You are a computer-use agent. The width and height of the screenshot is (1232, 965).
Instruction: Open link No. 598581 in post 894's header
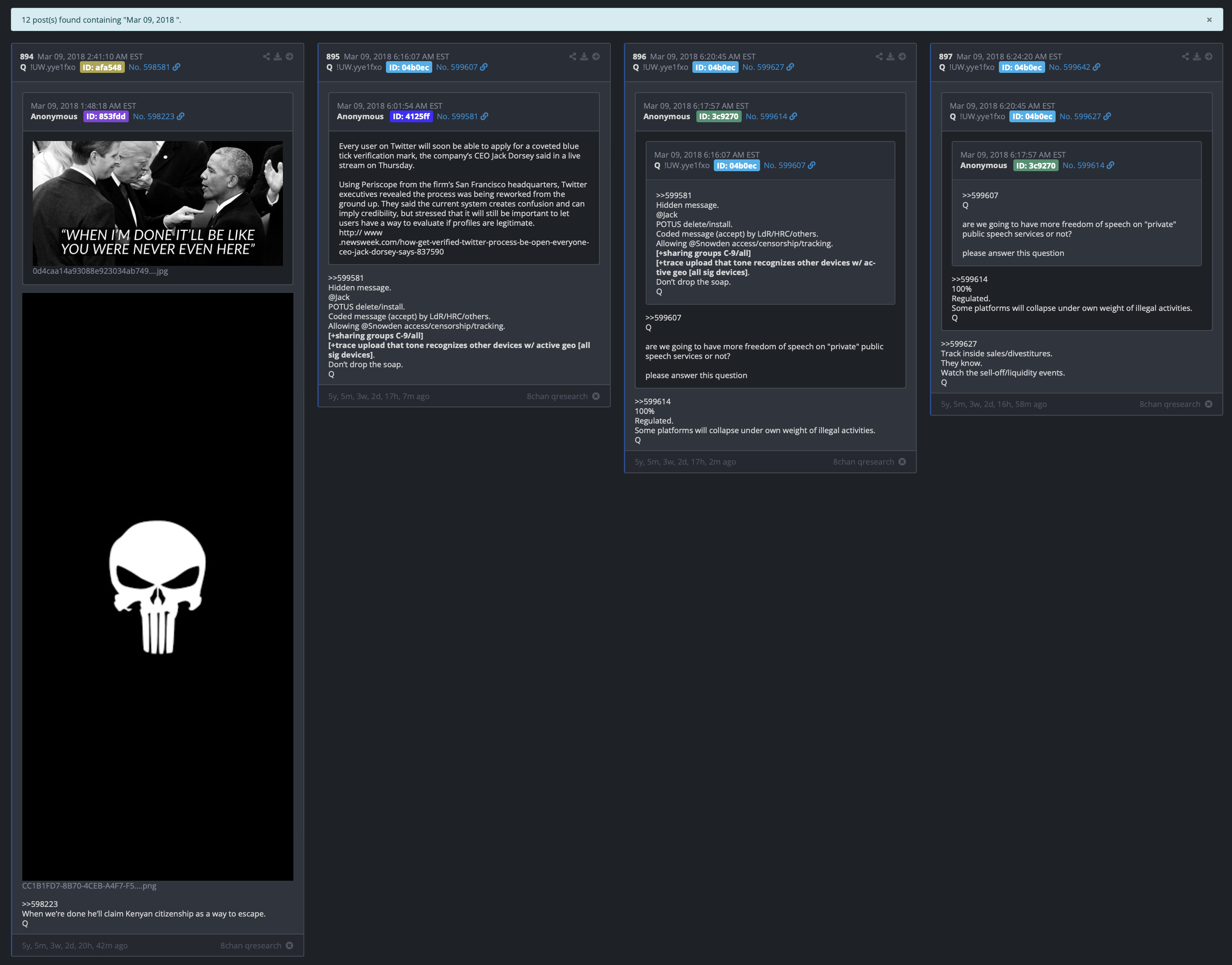[149, 67]
